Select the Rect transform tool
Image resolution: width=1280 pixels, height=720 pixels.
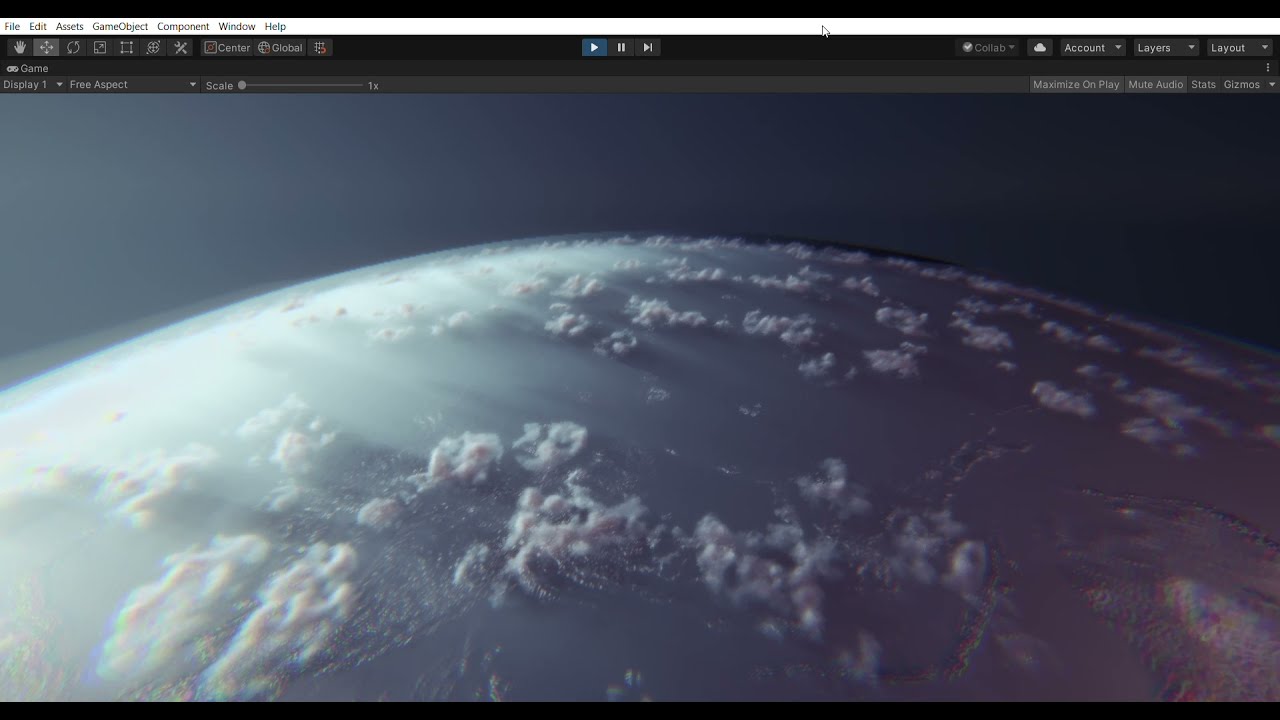coord(127,48)
